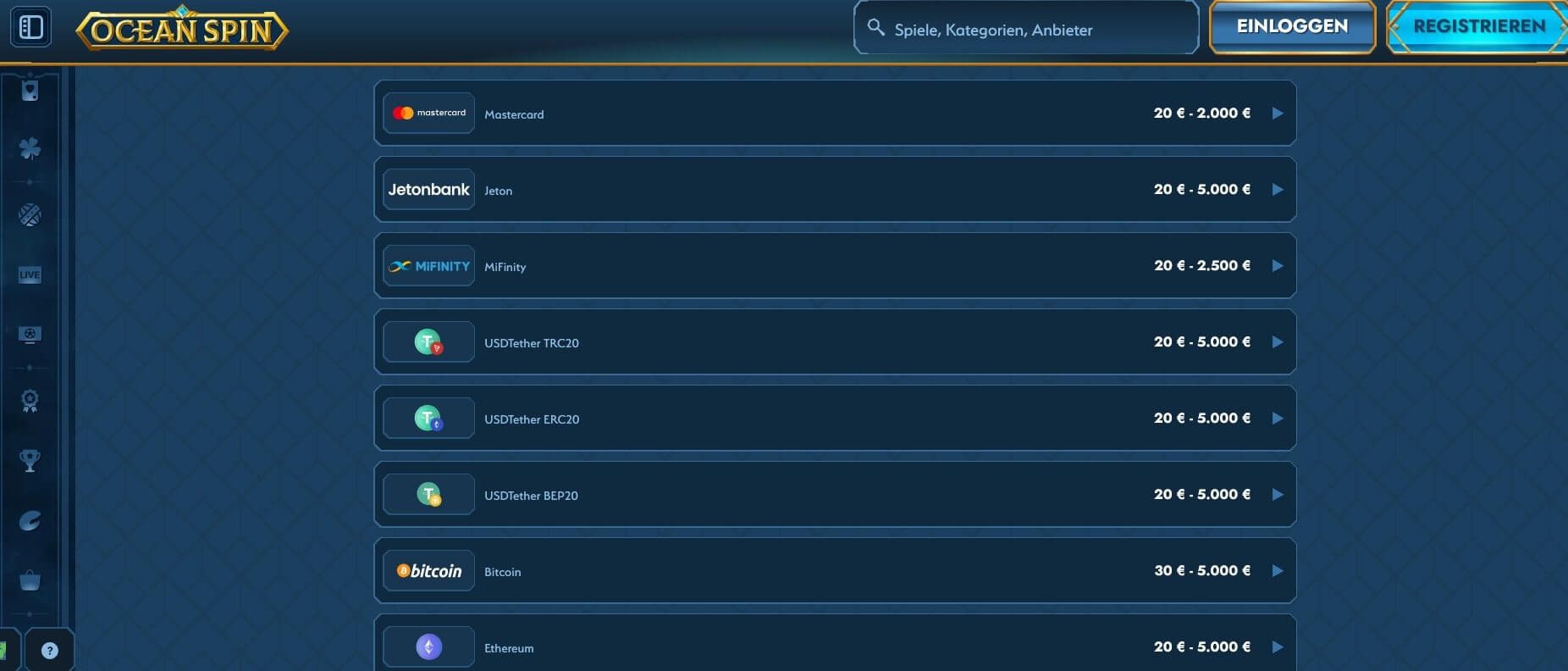This screenshot has height=671, width=1568.
Task: Open the shop basket sidebar icon
Action: 30,581
